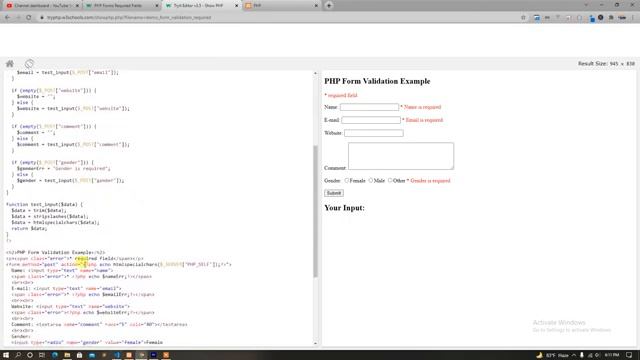Open Cortana from the taskbar
640x360 pixels.
click(x=30, y=355)
